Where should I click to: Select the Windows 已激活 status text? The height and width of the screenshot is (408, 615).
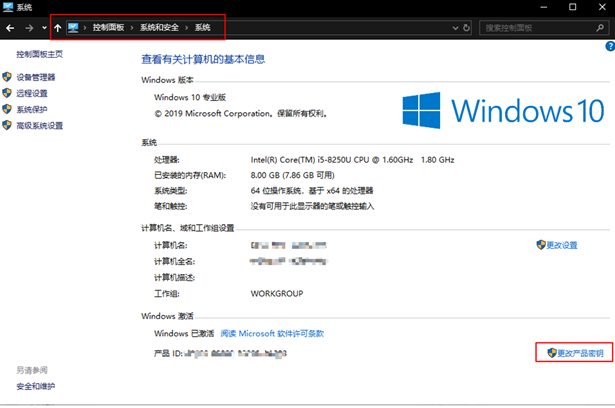click(x=184, y=333)
